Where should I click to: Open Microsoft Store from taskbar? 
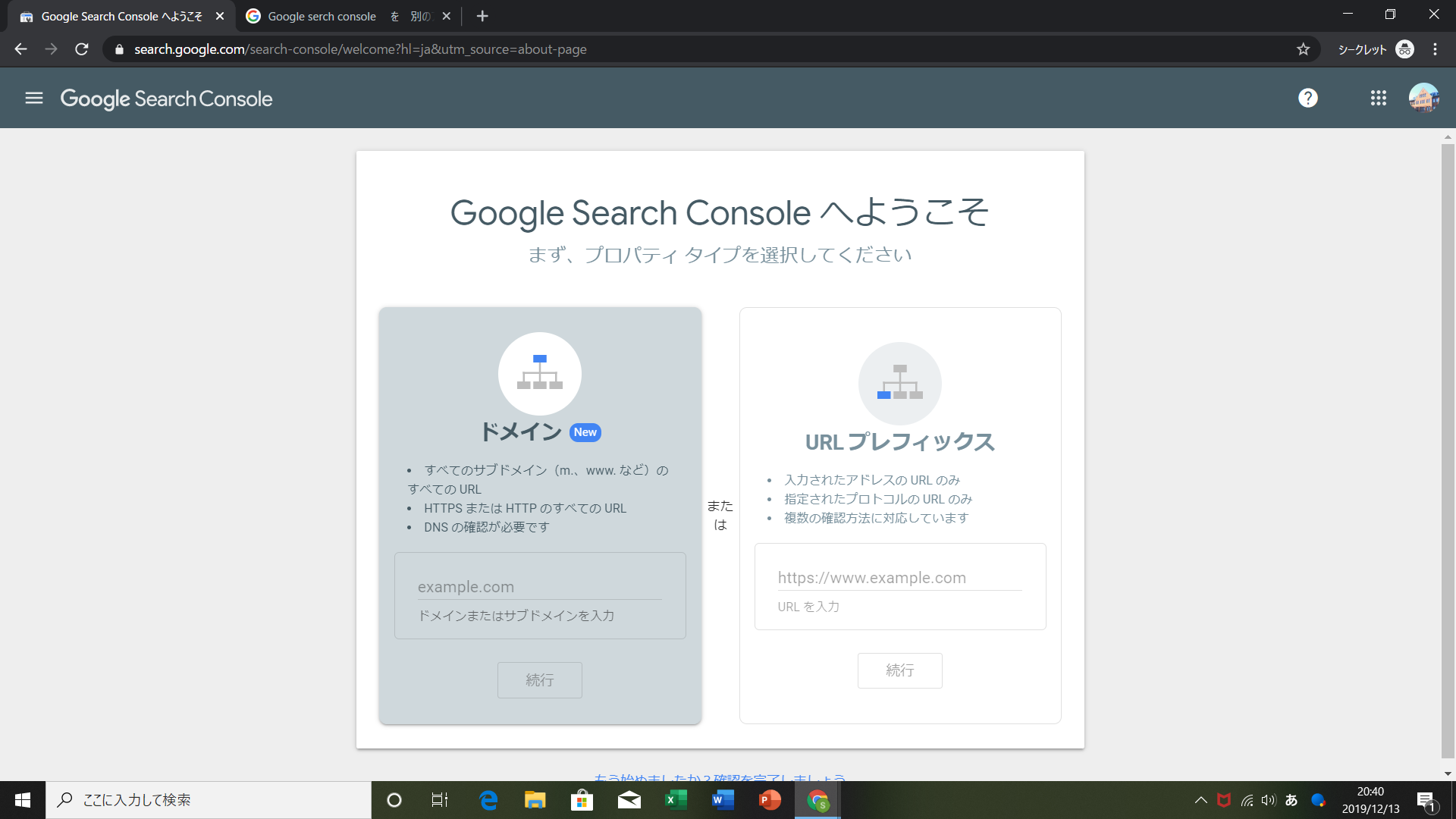(582, 800)
